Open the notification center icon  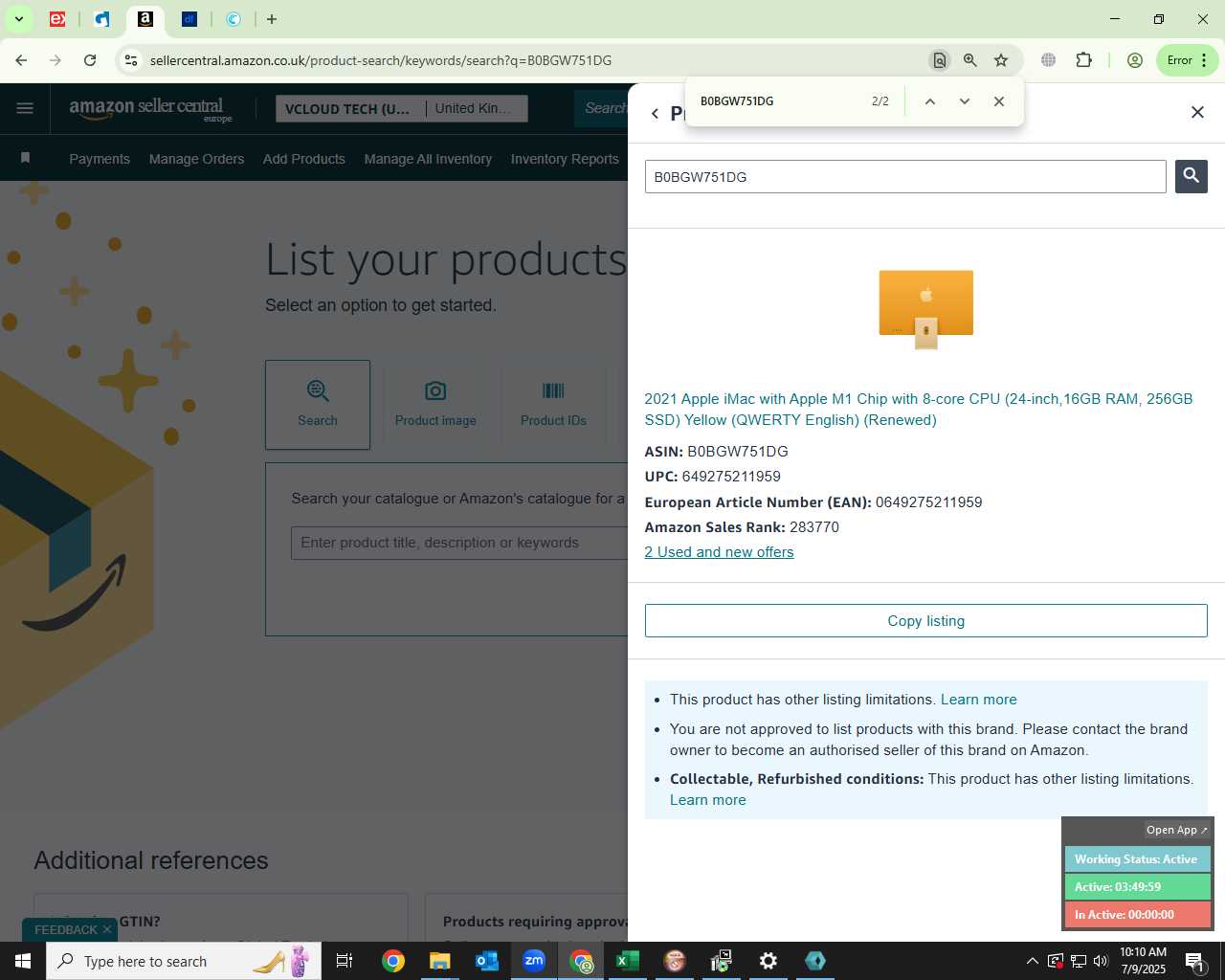[1195, 961]
